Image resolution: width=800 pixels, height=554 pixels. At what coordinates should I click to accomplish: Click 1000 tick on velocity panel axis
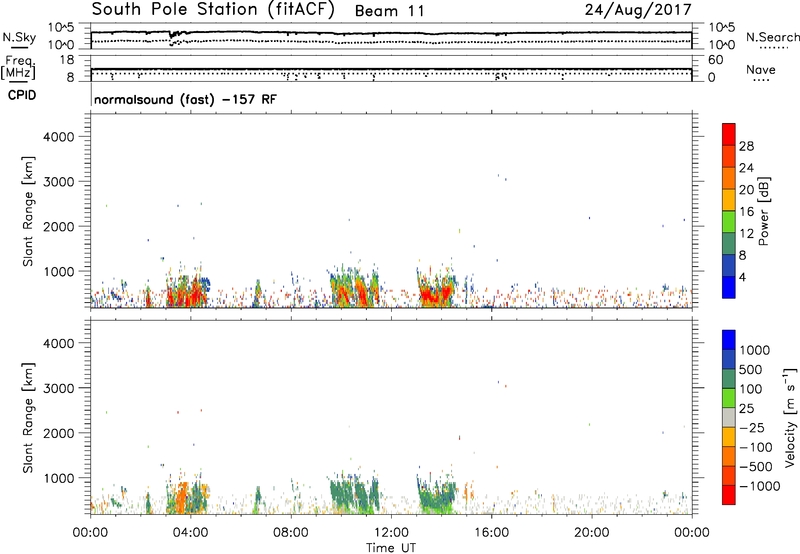(x=59, y=478)
